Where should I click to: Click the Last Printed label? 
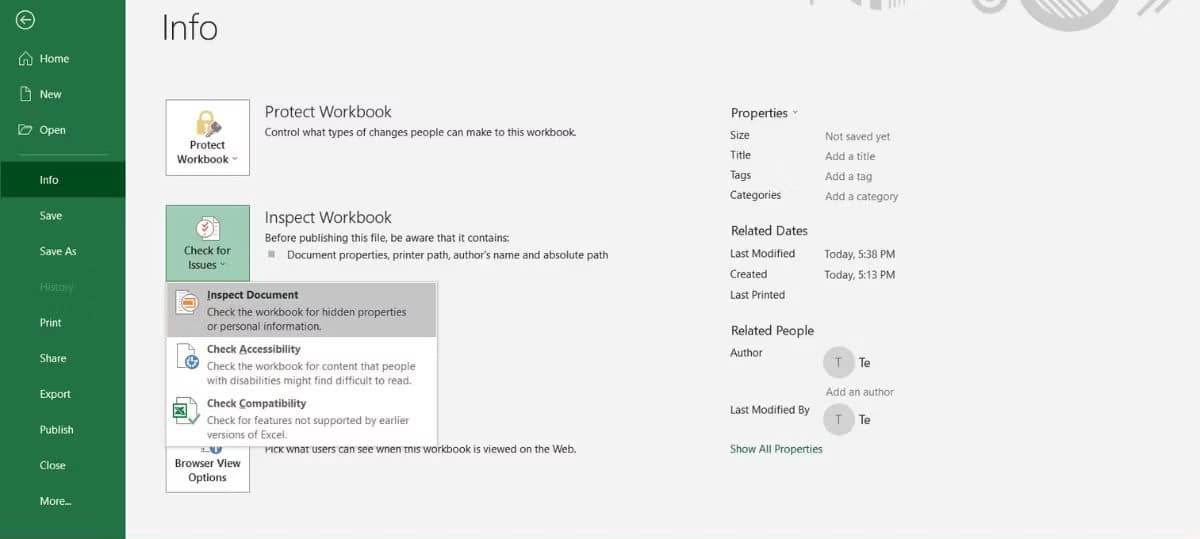tap(757, 295)
